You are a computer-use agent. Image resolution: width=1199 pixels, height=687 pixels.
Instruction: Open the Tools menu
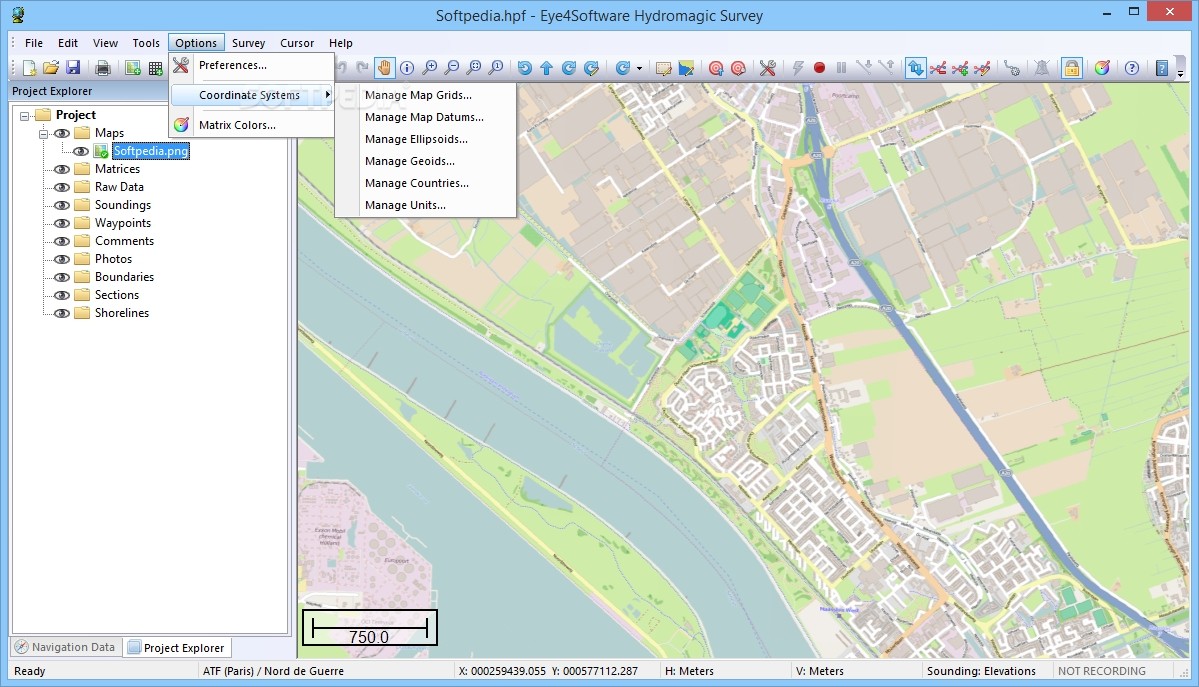pos(146,43)
